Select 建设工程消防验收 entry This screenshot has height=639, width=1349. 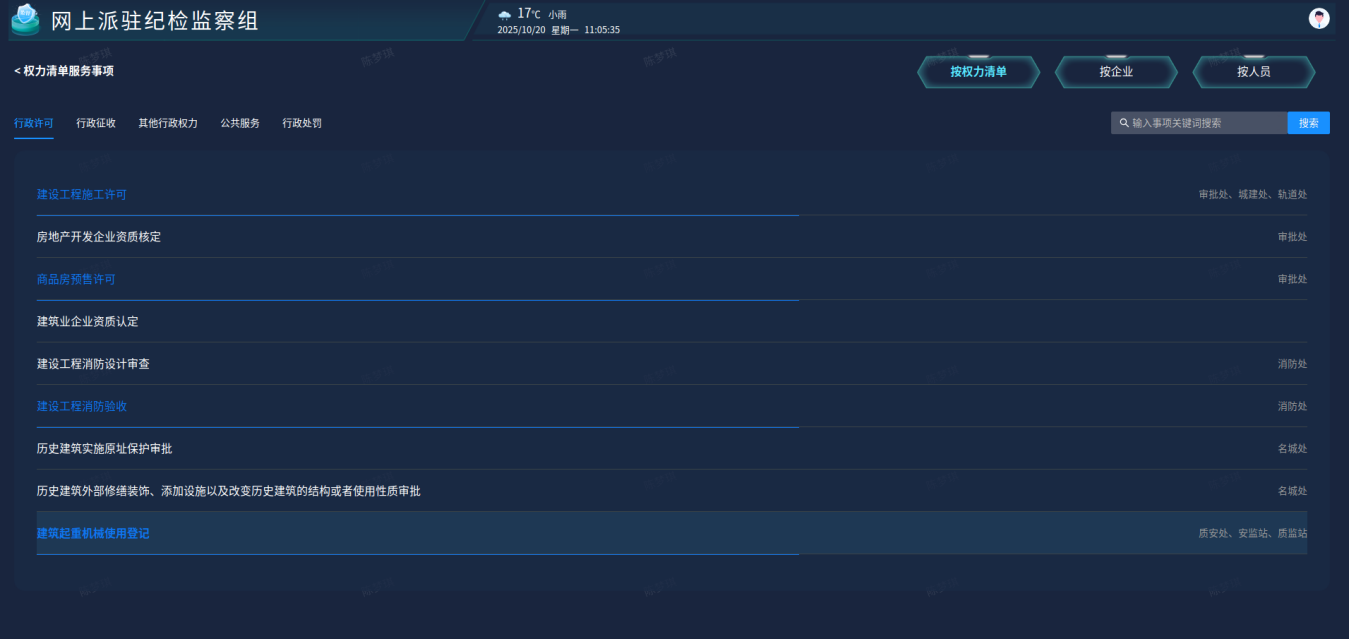click(x=82, y=407)
